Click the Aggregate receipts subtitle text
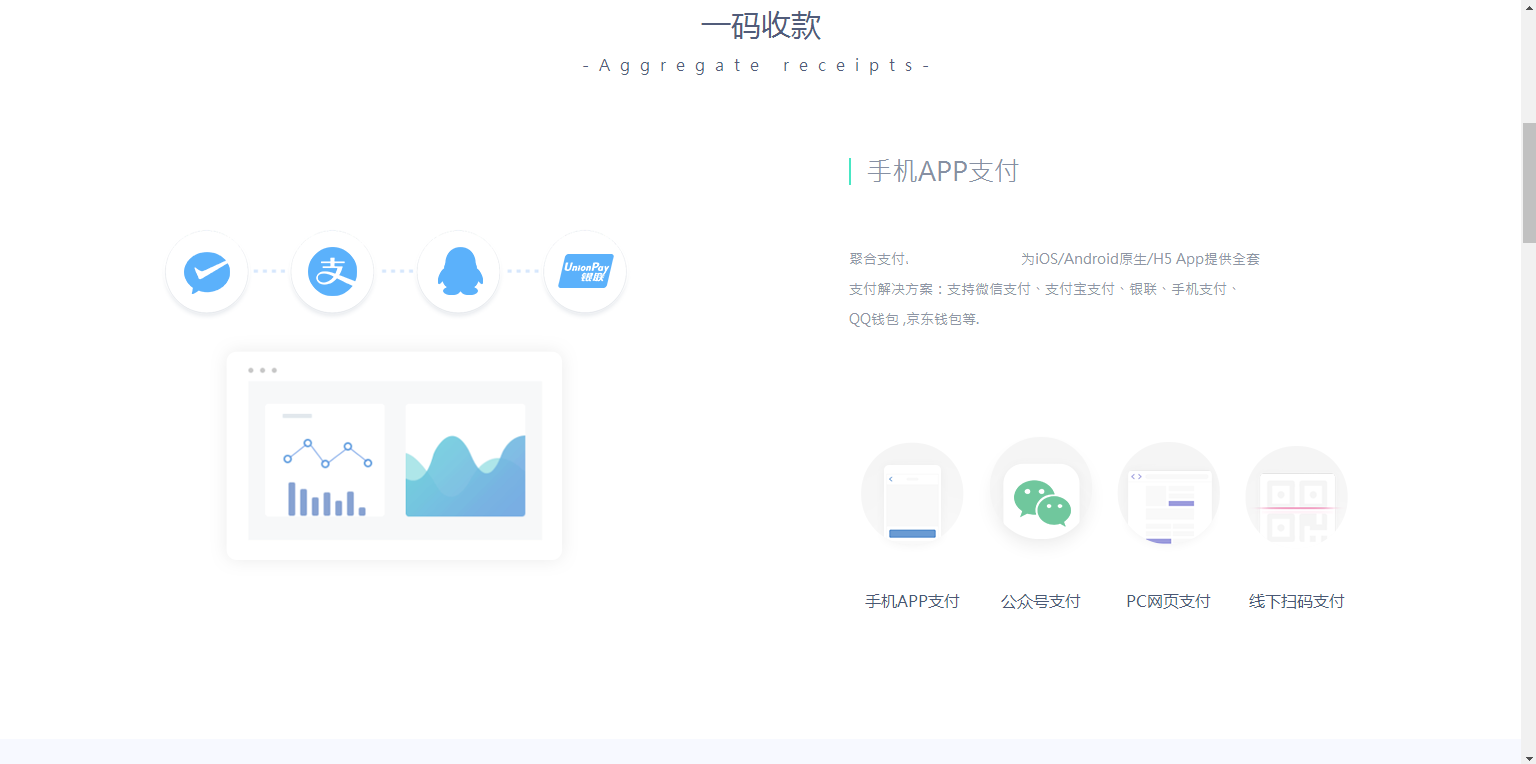Image resolution: width=1536 pixels, height=764 pixels. [x=756, y=66]
